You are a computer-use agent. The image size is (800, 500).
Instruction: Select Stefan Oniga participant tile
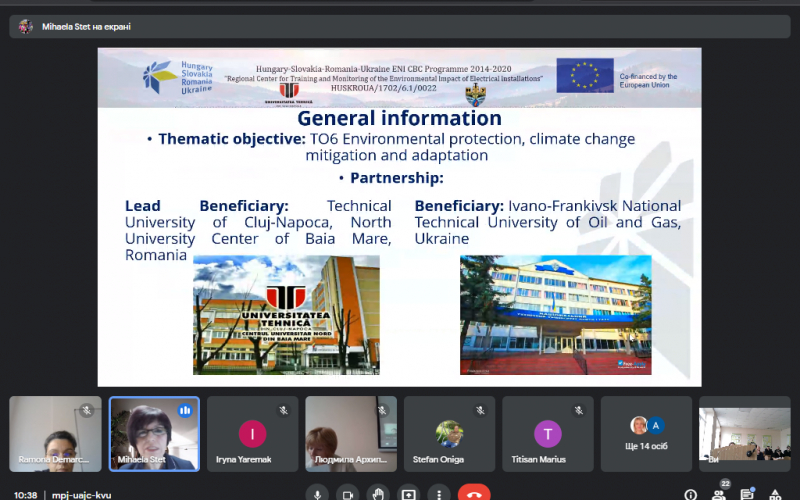(449, 434)
